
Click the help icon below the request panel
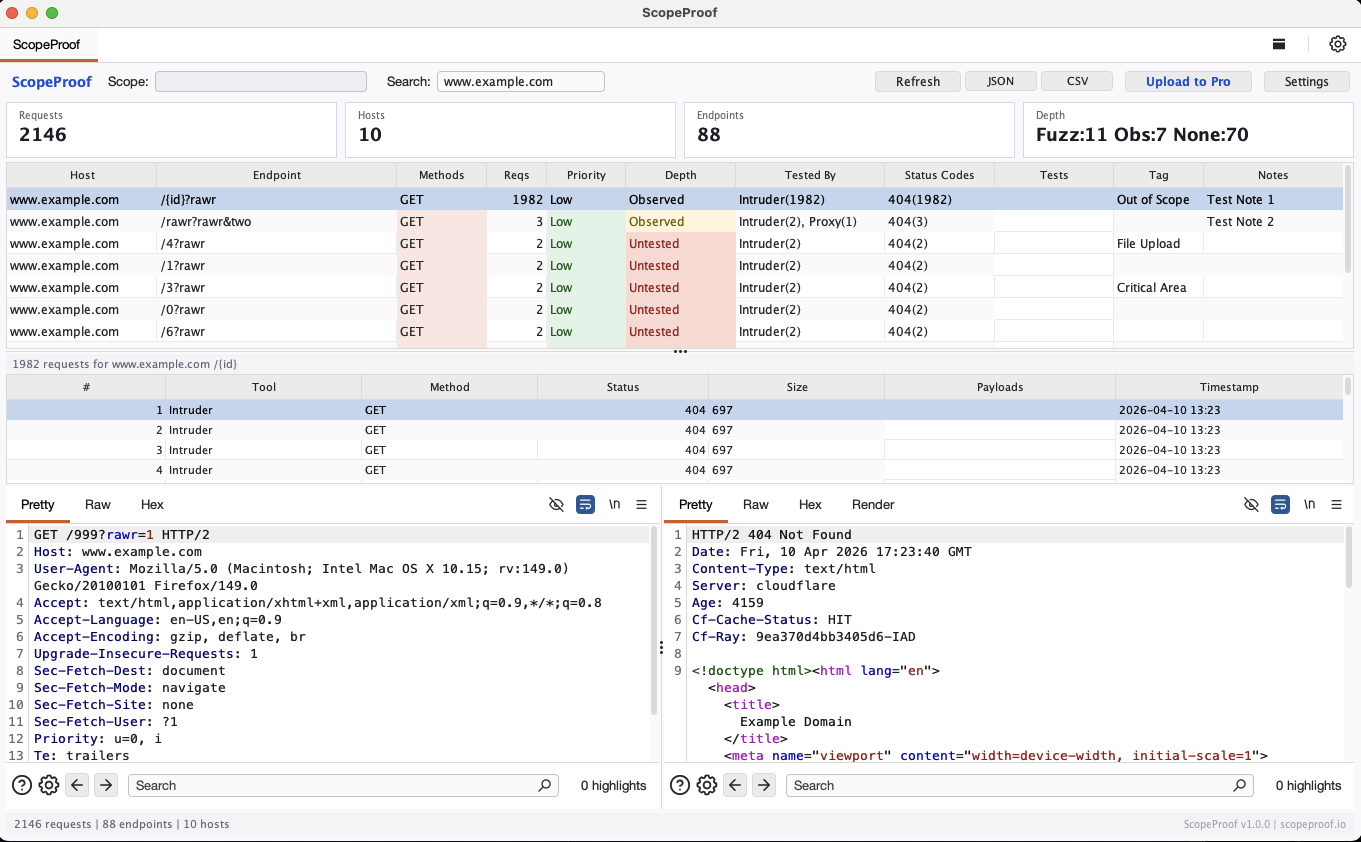click(x=21, y=785)
